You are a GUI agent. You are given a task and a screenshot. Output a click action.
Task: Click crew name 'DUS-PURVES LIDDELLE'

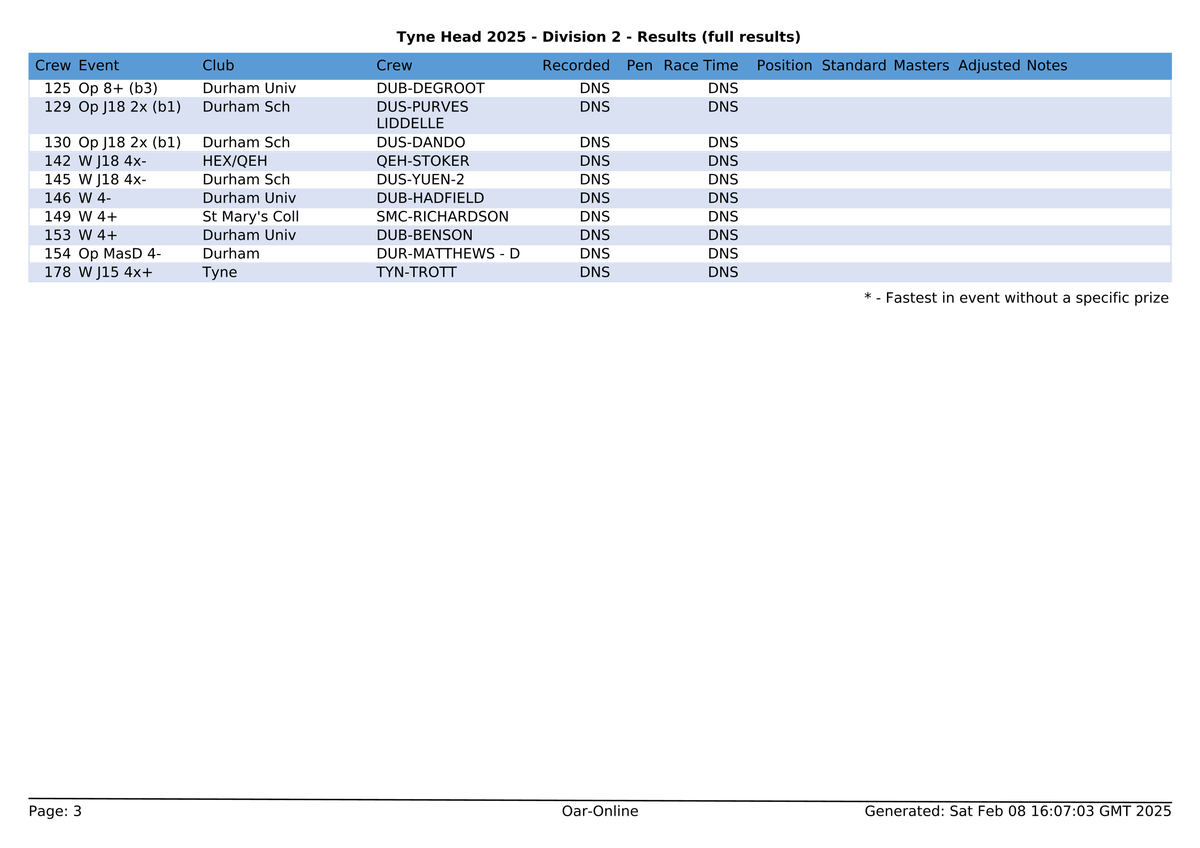click(x=422, y=115)
